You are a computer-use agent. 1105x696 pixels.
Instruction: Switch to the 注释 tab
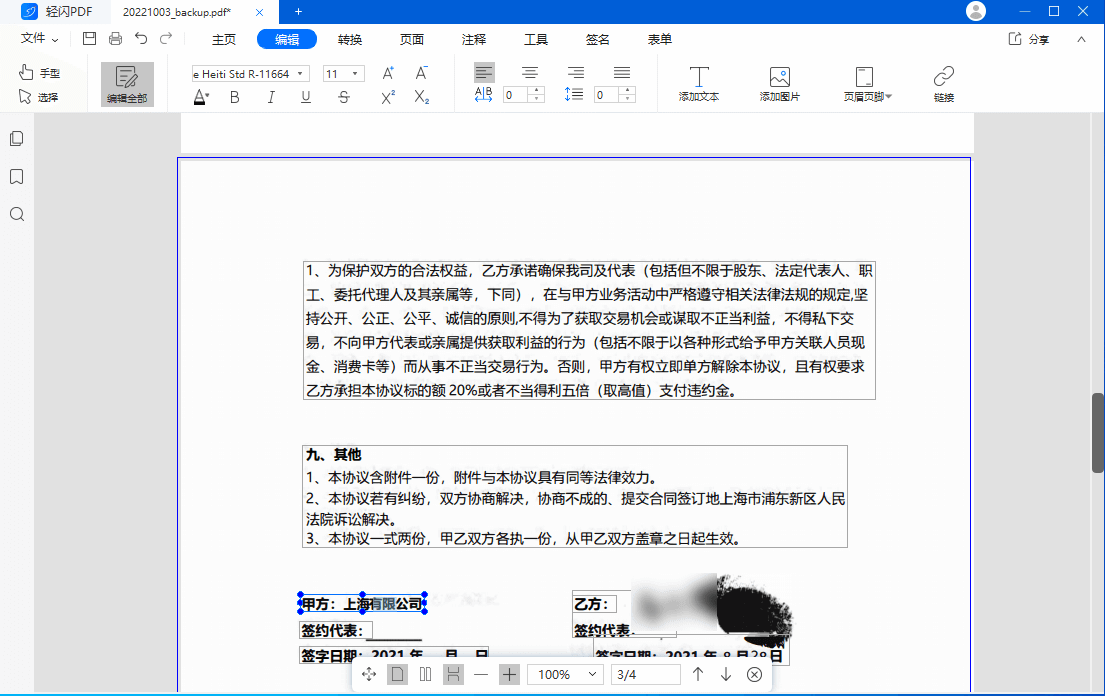[x=474, y=39]
